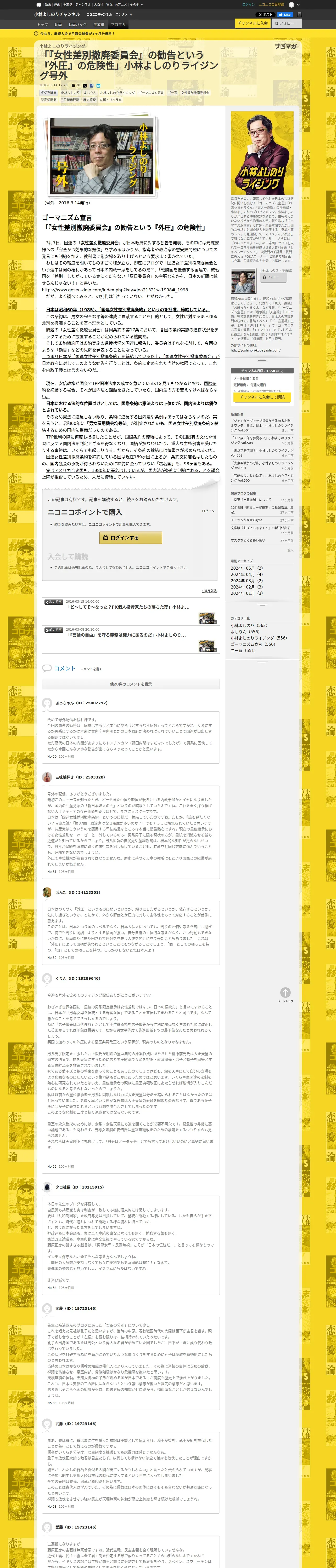Click the Facebook Like button
The width and height of the screenshot is (336, 1568).
(284, 15)
